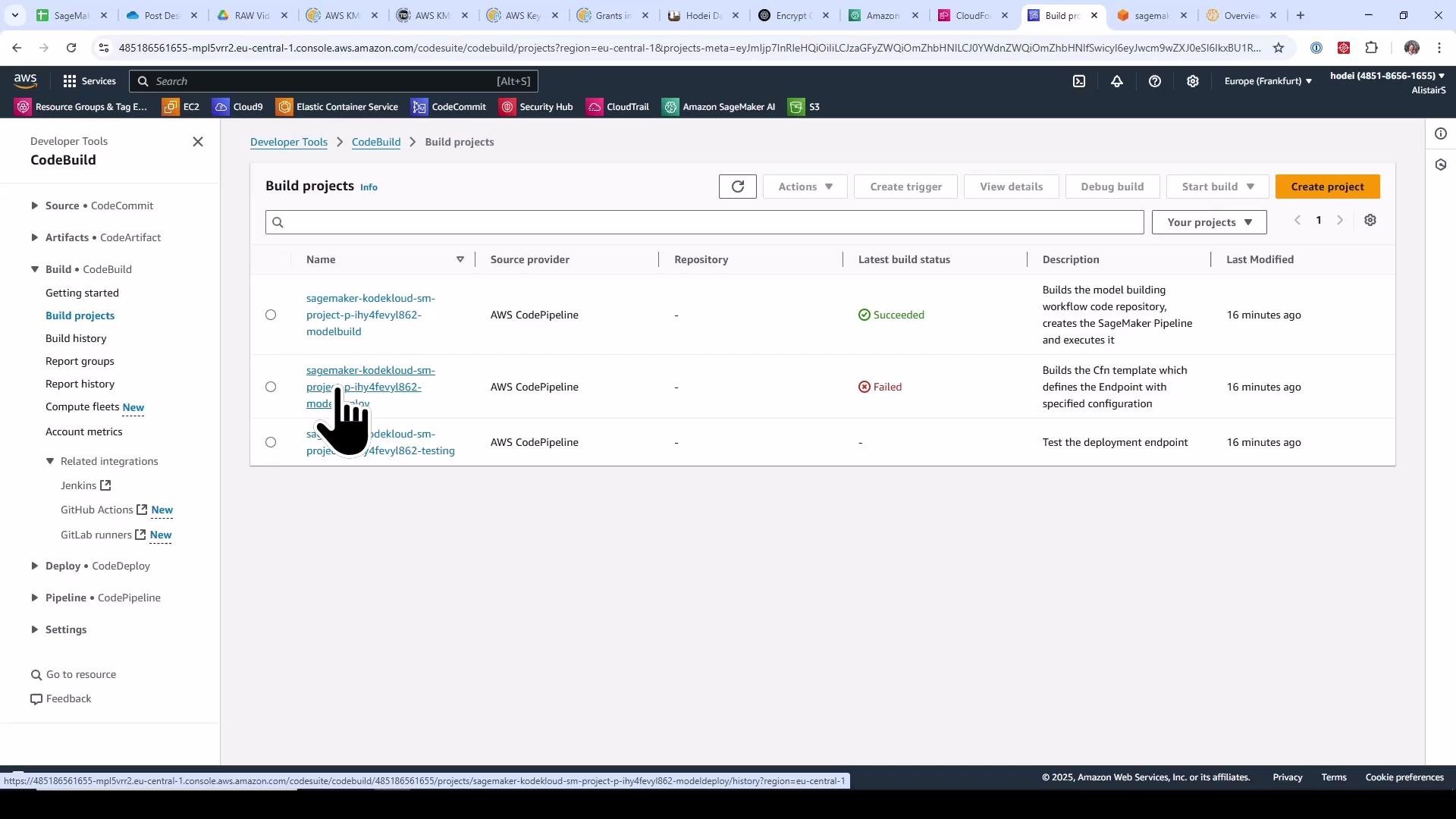Open CloudTrail shortcut
The width and height of the screenshot is (1456, 819).
click(618, 107)
